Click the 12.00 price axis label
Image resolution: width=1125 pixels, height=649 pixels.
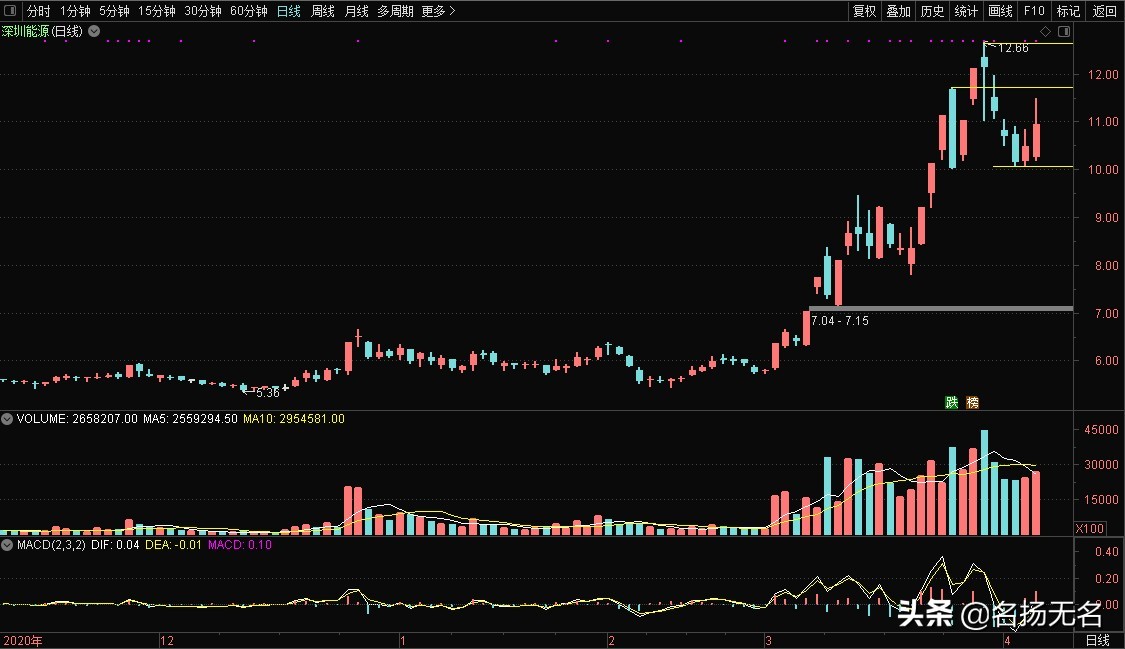pyautogui.click(x=1103, y=74)
